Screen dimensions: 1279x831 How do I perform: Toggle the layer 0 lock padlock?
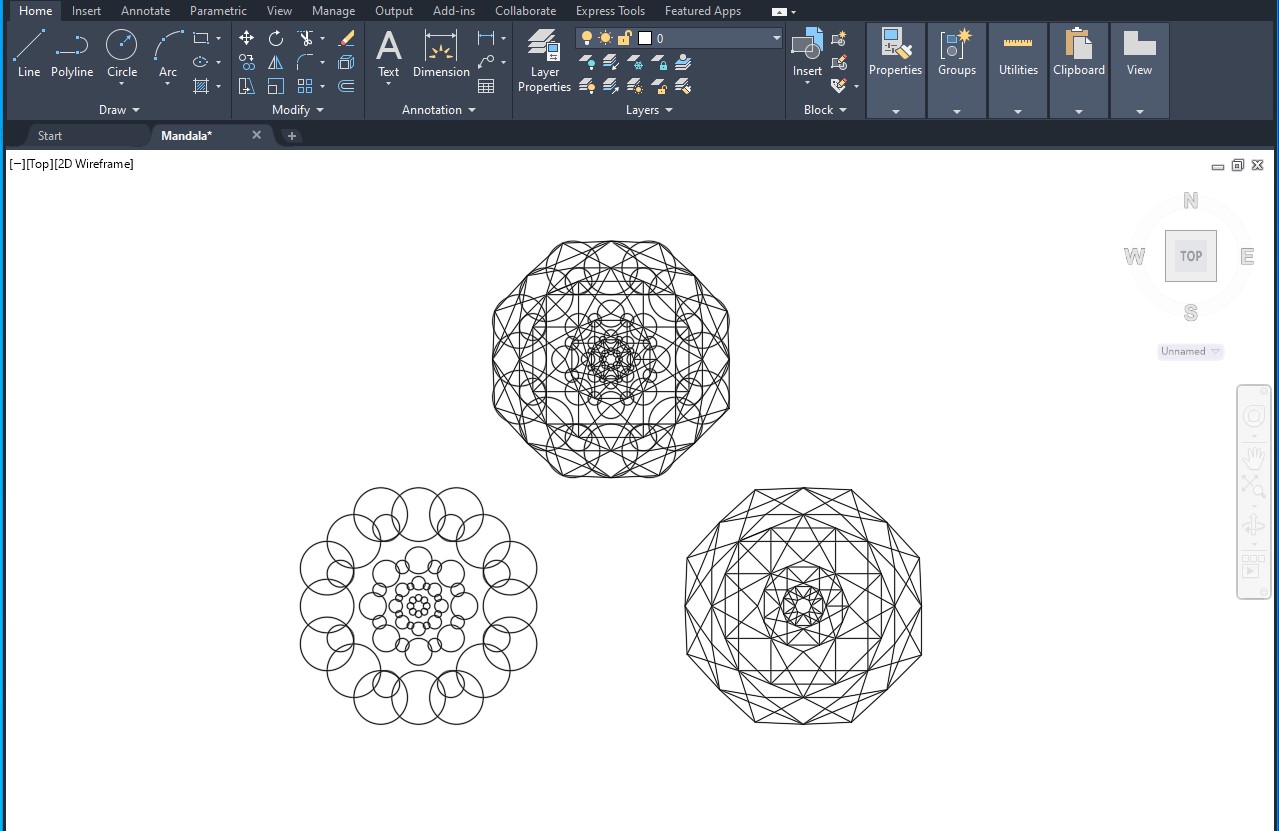(624, 38)
